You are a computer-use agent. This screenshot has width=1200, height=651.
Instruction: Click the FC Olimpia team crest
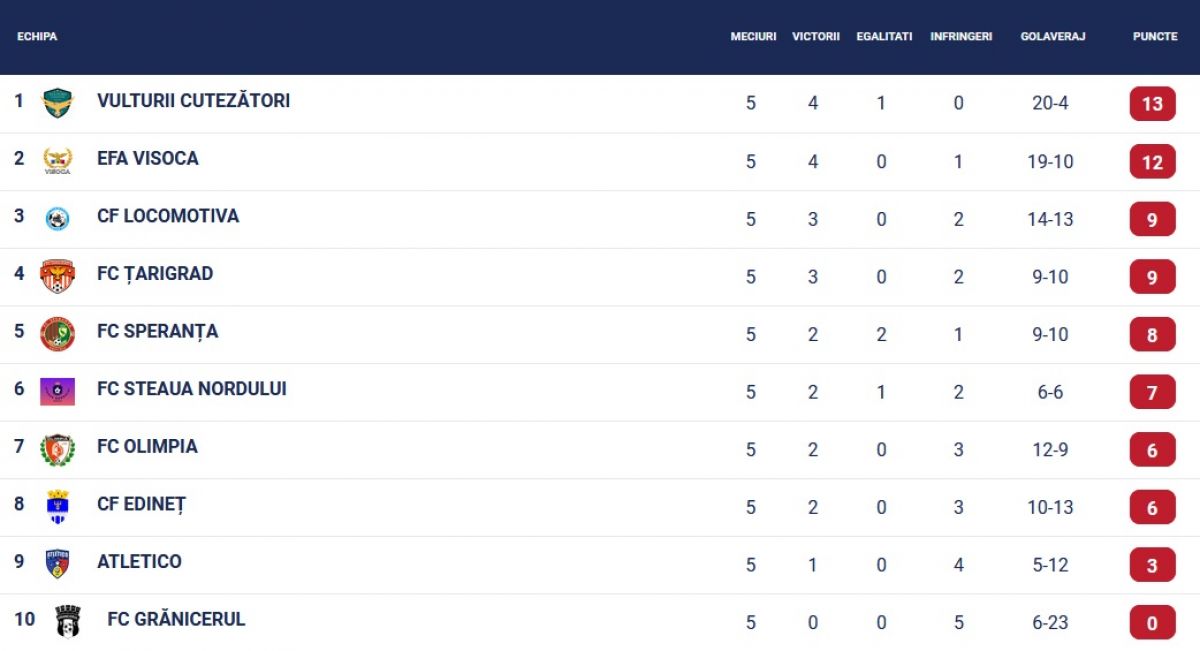(57, 449)
